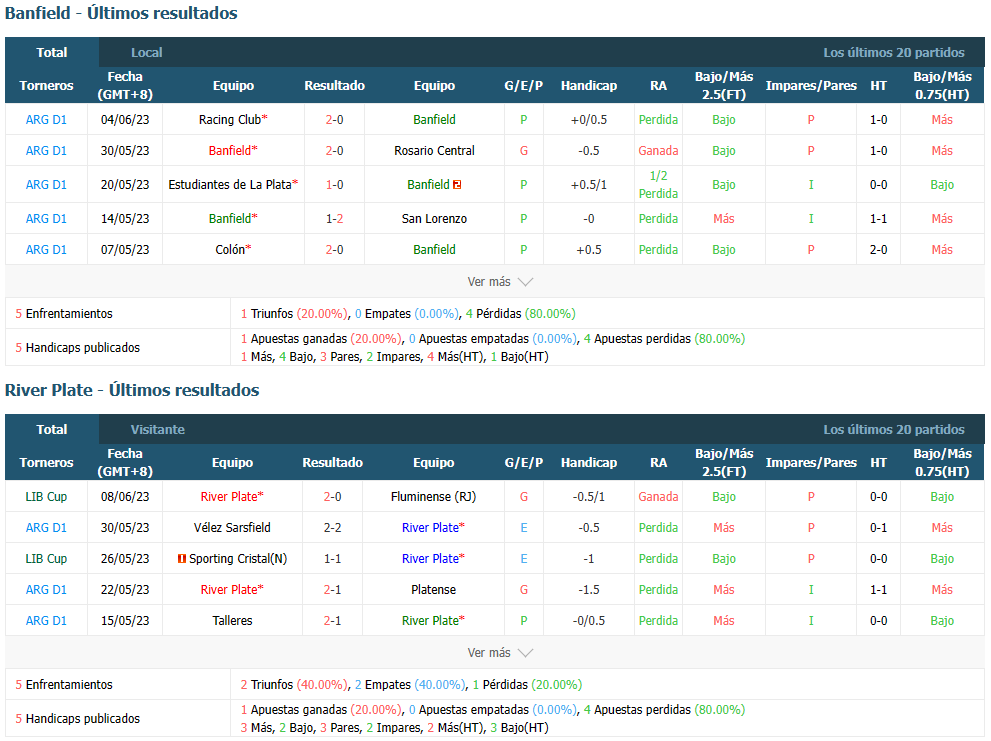Open River Plate's Los últimos 20 partidos selector

pyautogui.click(x=894, y=429)
